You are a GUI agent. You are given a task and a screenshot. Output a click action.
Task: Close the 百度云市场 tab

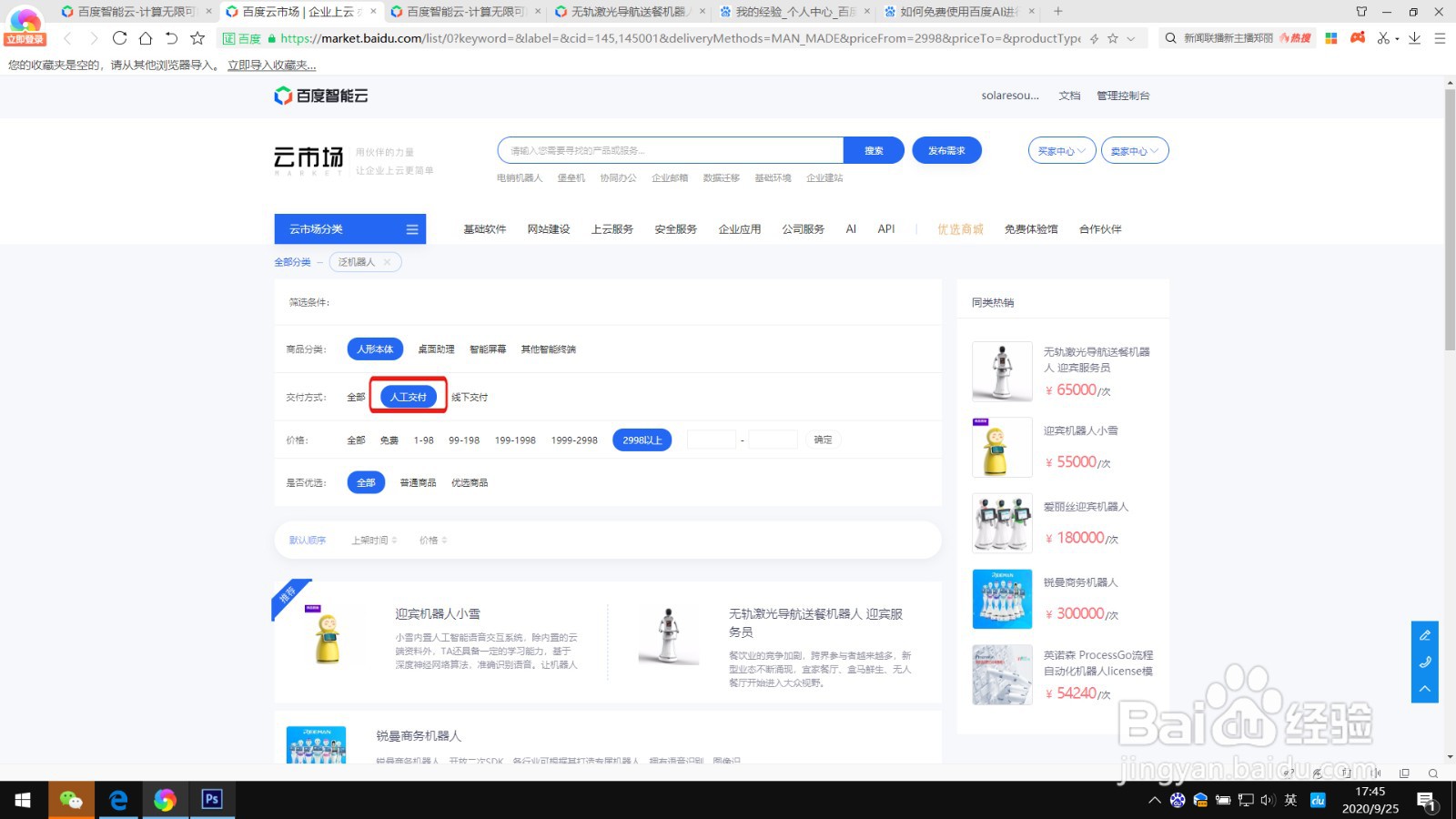(373, 12)
